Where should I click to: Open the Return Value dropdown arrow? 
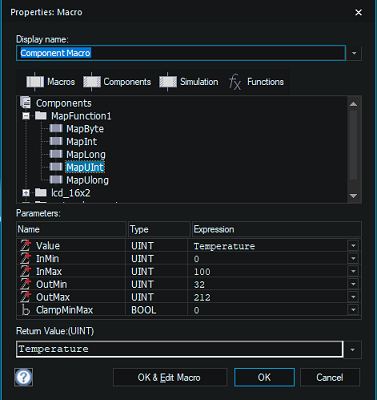[x=353, y=350]
